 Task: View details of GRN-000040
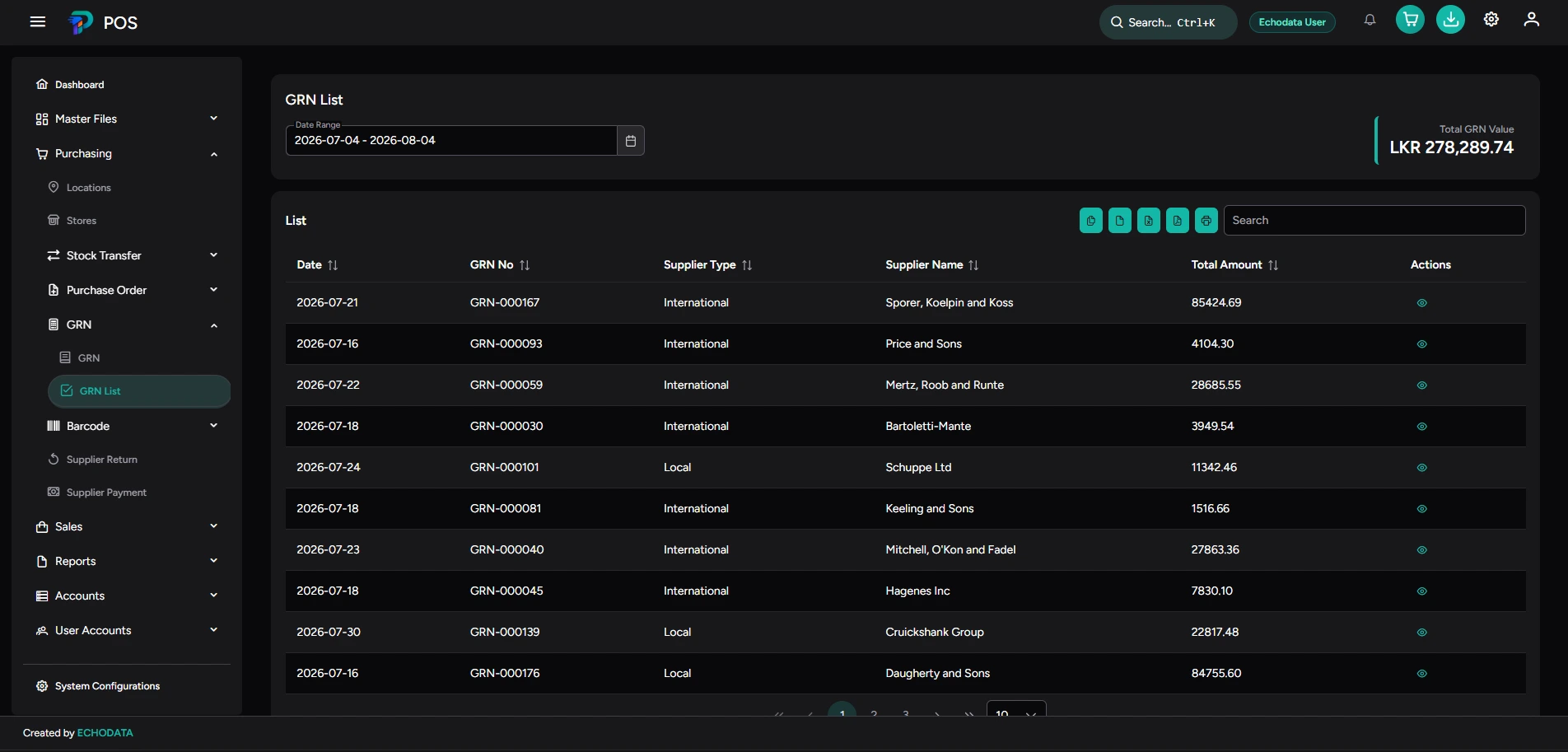pos(1421,550)
